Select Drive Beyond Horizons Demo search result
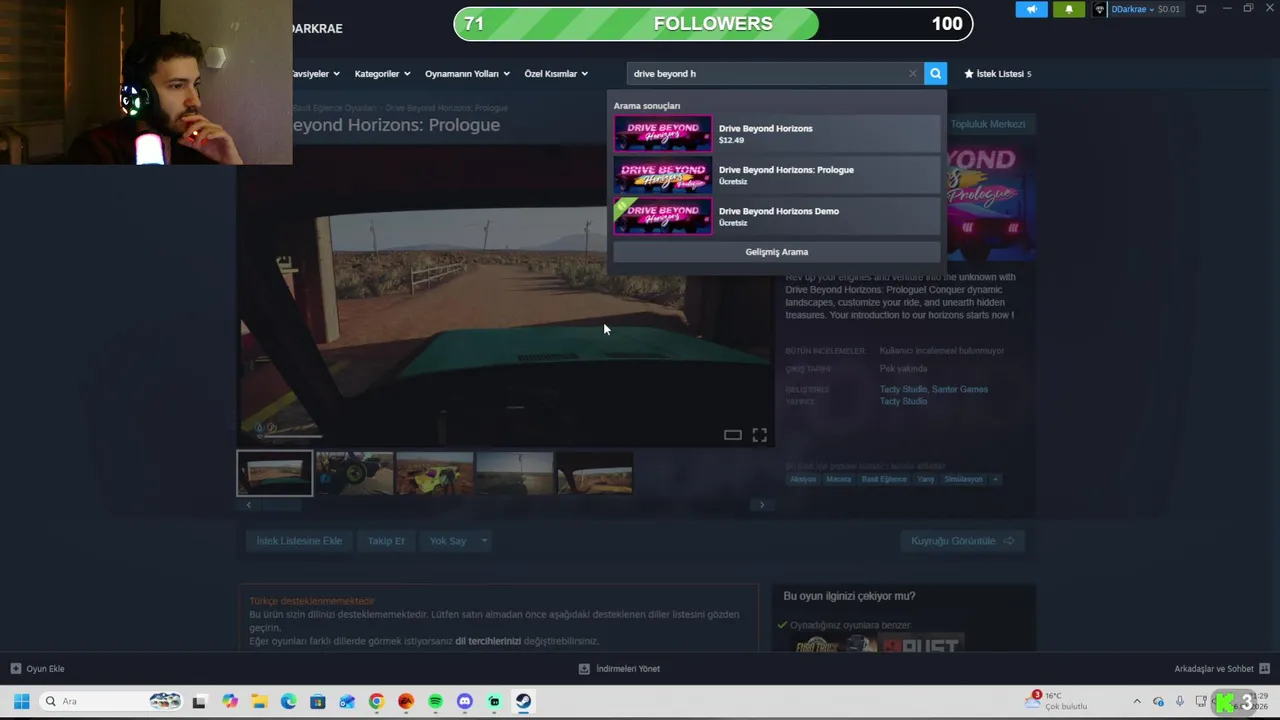1280x720 pixels. [777, 216]
